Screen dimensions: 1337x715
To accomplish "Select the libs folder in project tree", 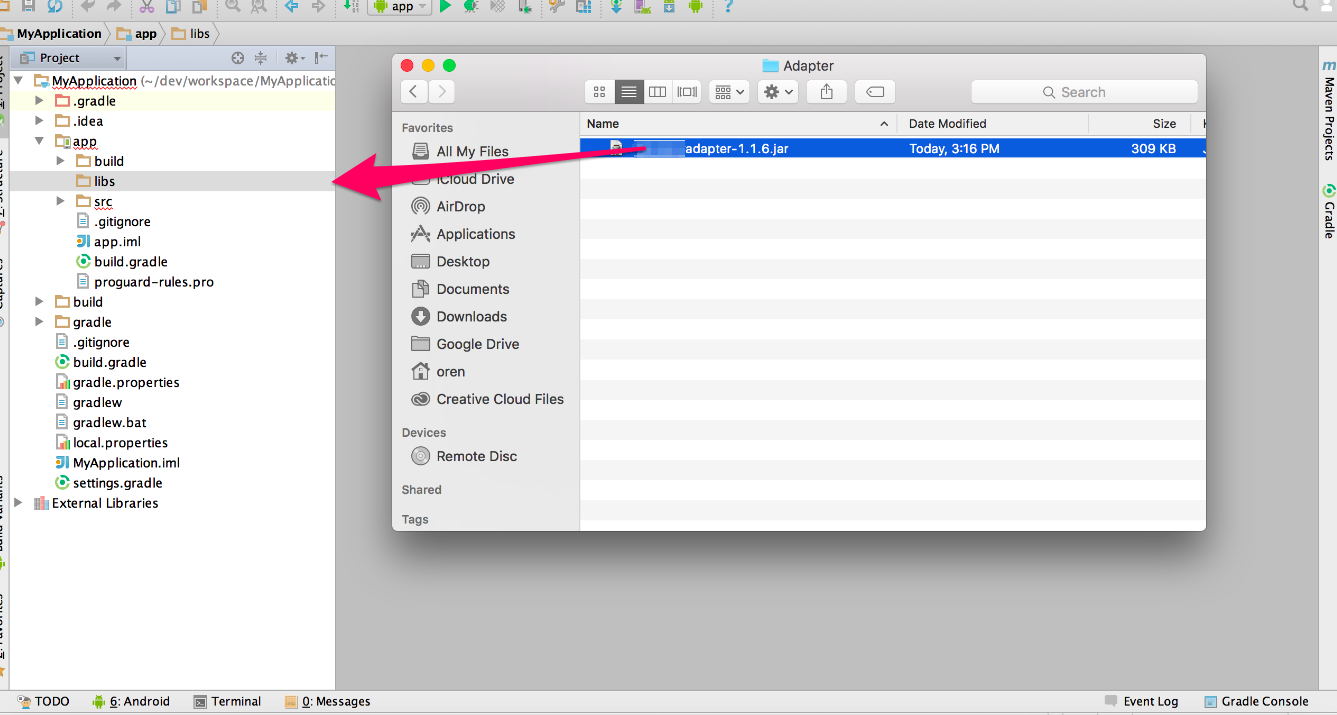I will click(x=104, y=181).
